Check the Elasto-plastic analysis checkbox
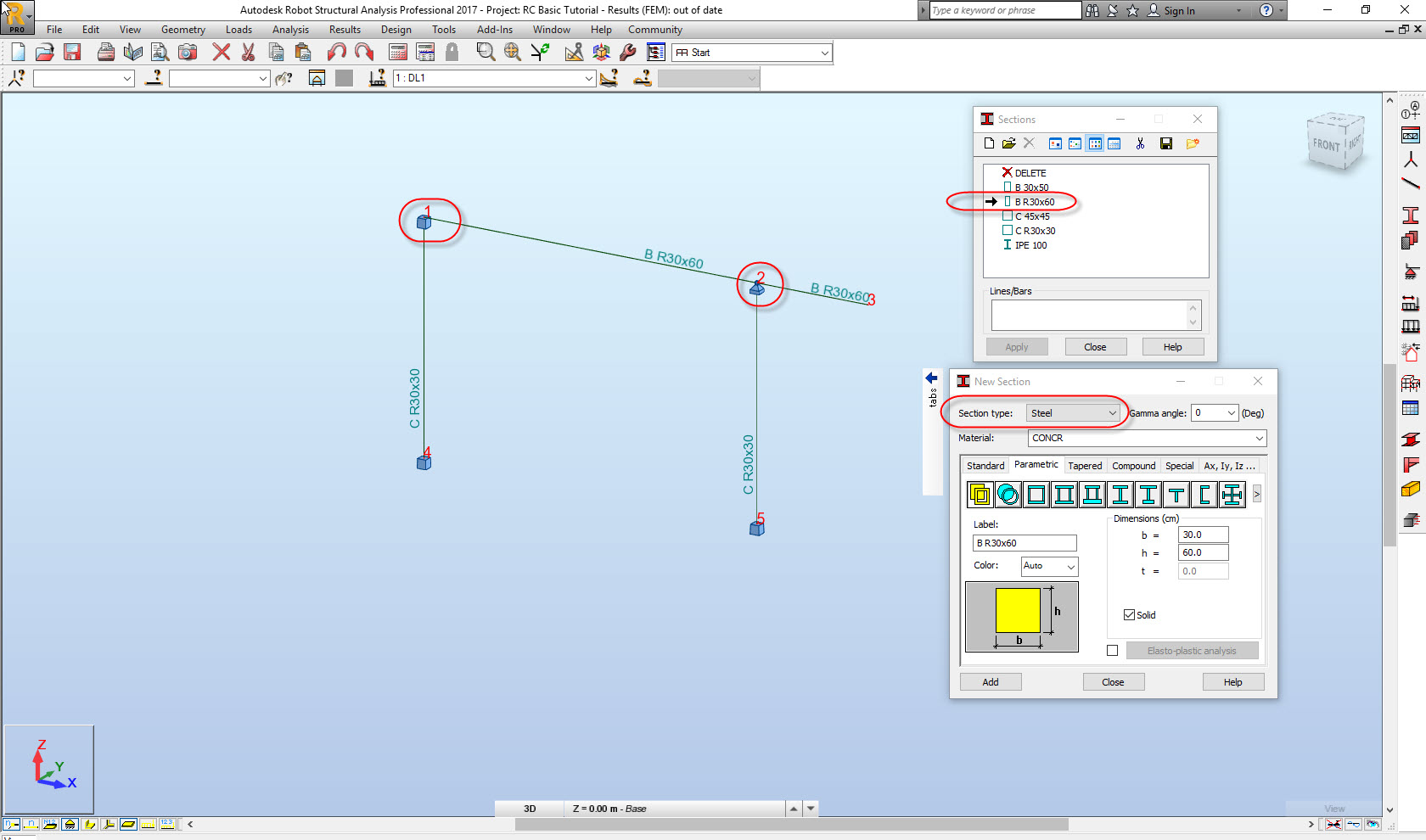 pos(1112,649)
